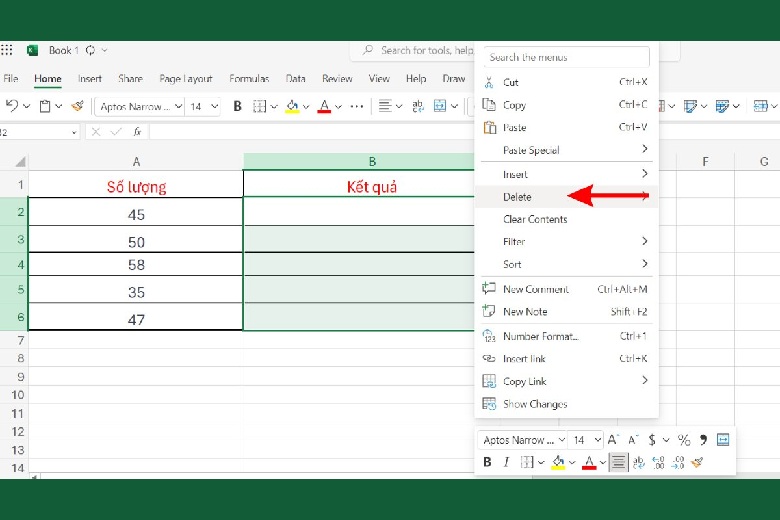Select column A header
780x520 pixels.
click(136, 162)
